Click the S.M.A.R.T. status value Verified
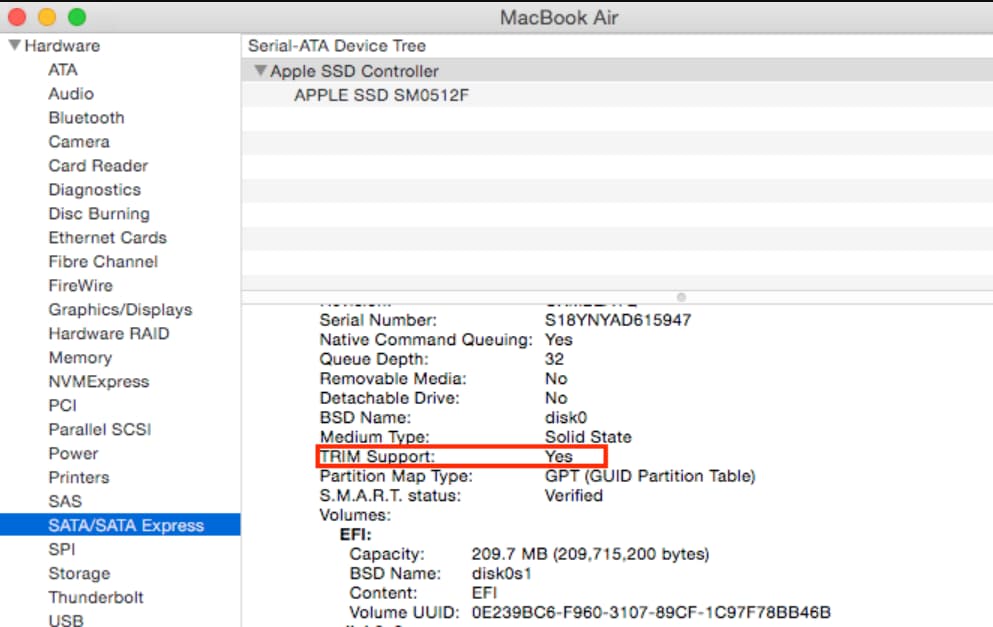Screen dimensions: 993x627 tap(574, 496)
